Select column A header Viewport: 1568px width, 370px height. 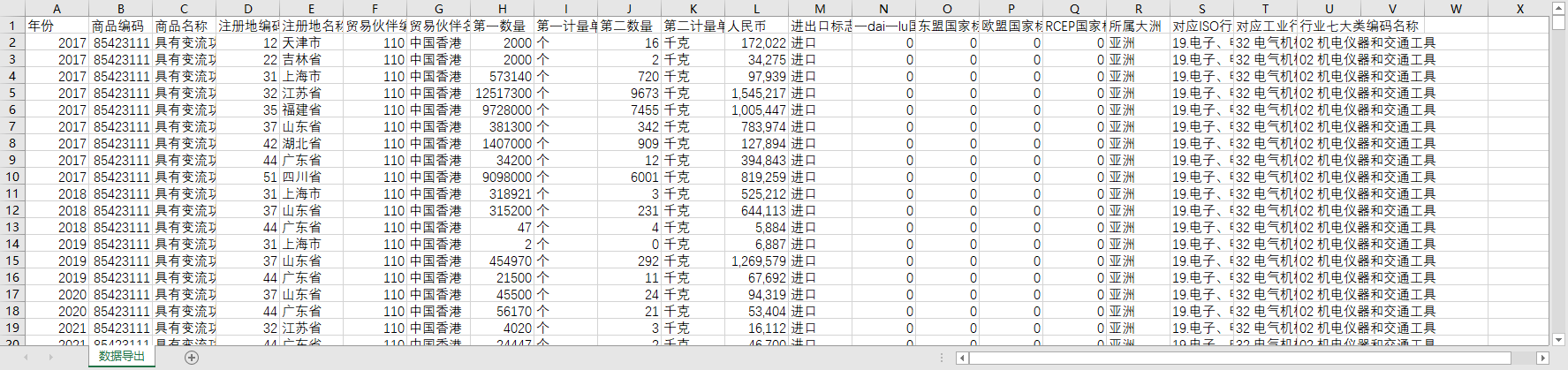coord(57,9)
